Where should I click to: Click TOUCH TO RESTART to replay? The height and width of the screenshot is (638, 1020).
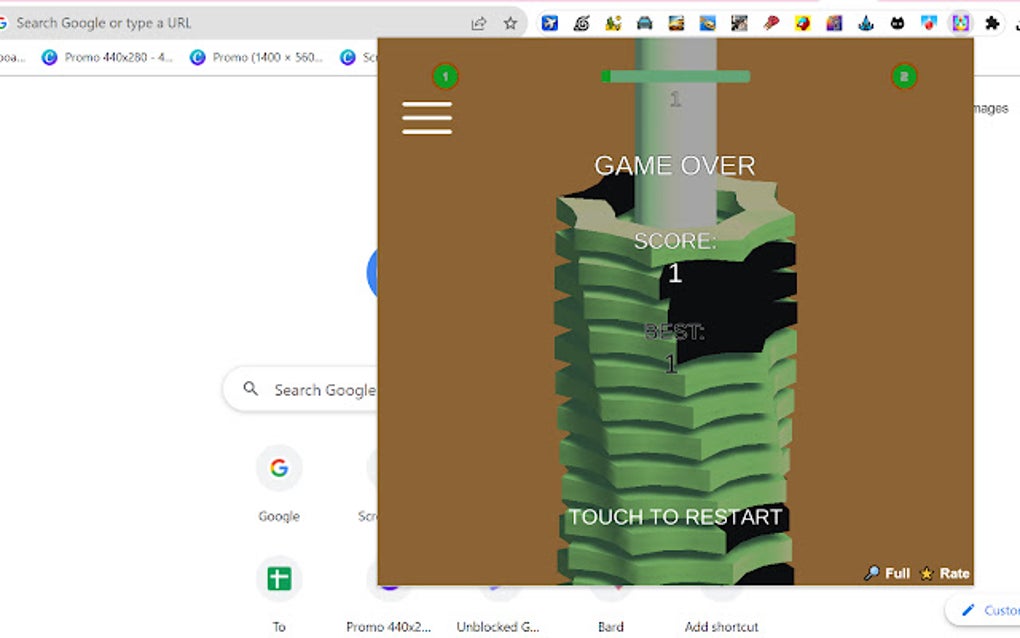(675, 517)
